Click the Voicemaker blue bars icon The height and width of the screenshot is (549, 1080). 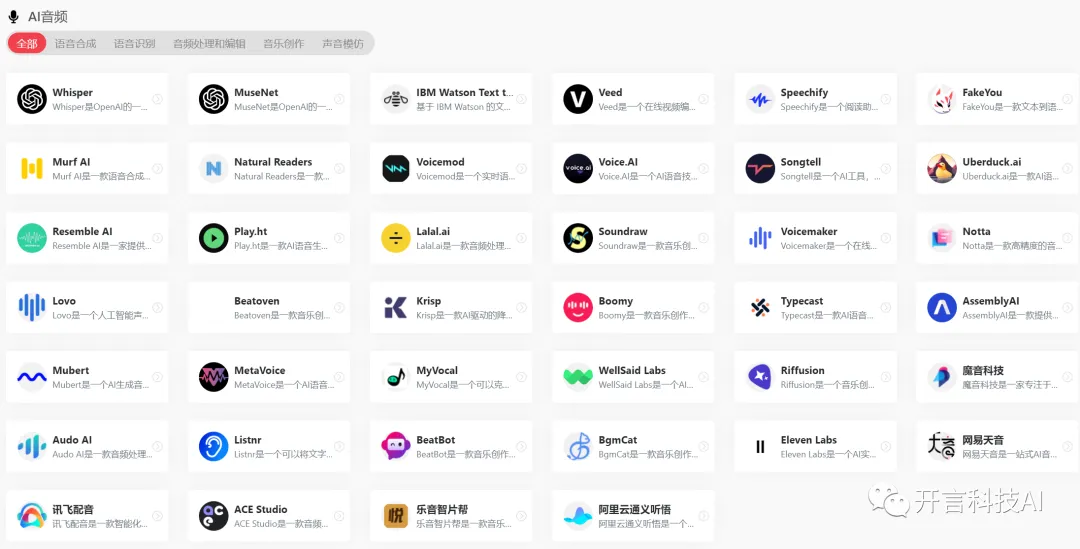760,238
